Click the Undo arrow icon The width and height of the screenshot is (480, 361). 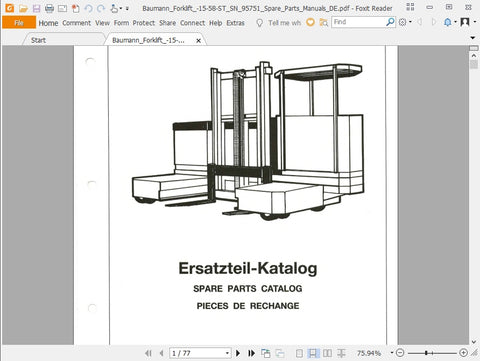88,8
